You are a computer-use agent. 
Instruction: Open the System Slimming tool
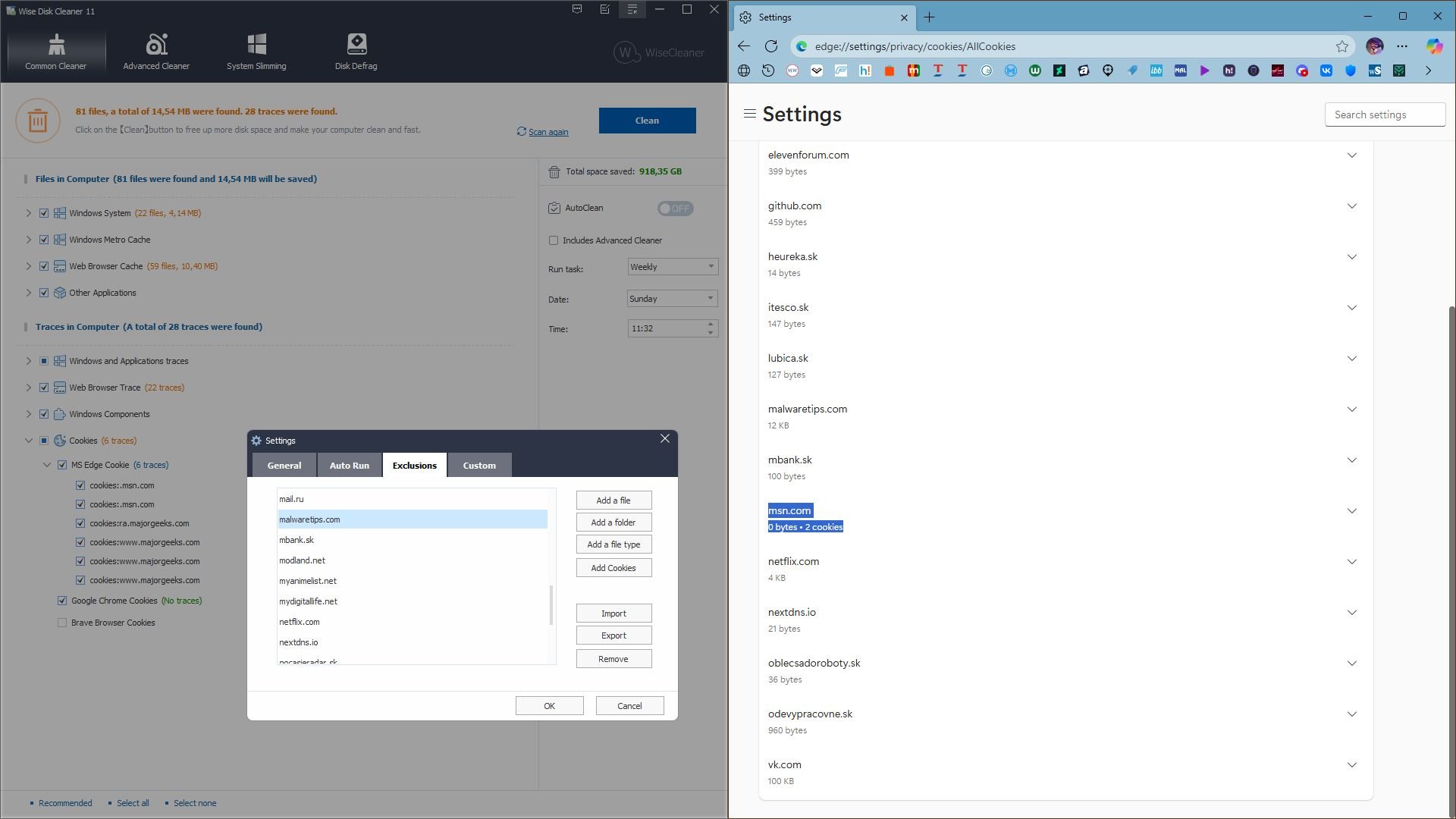click(256, 52)
